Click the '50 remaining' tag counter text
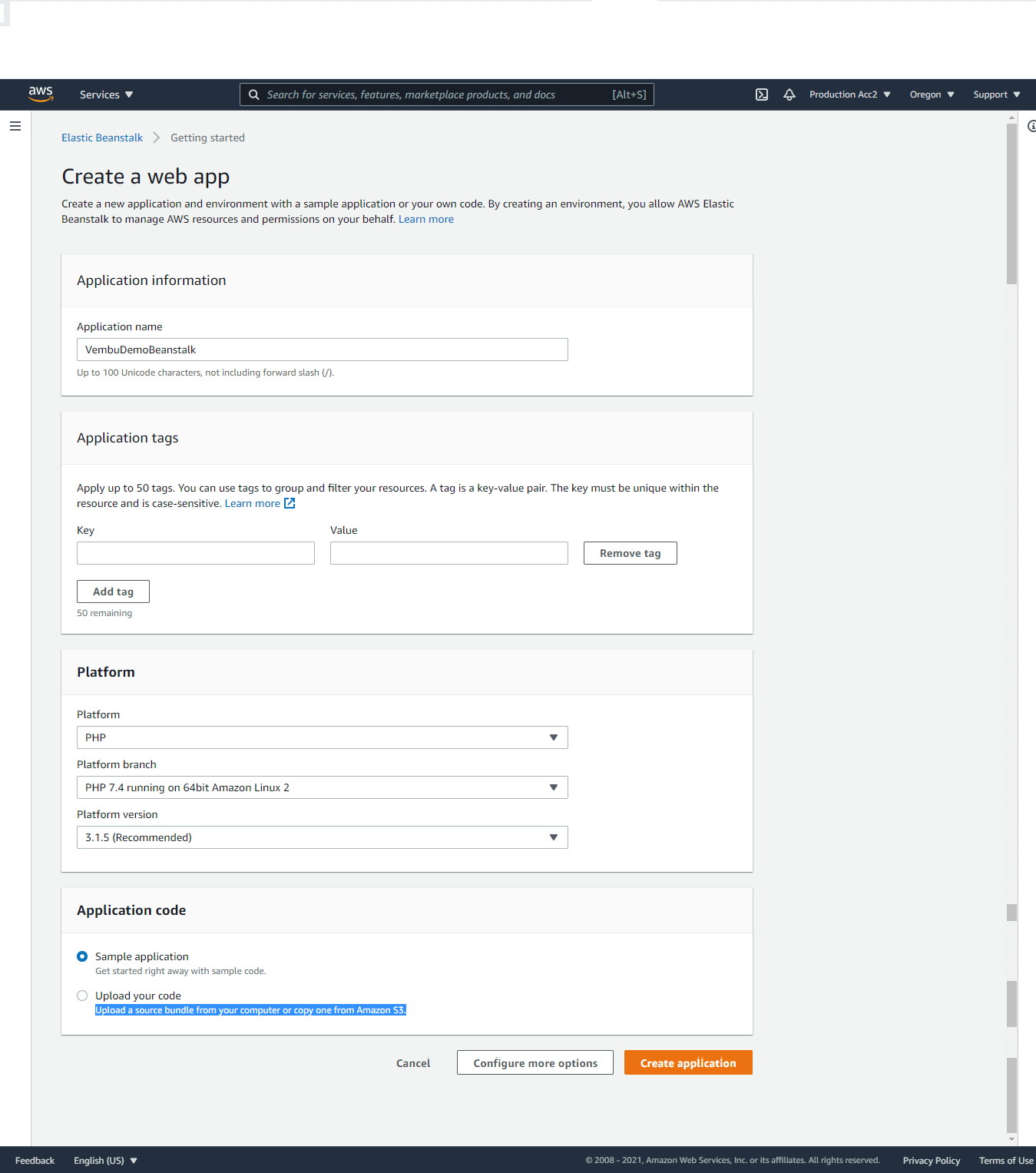The height and width of the screenshot is (1173, 1036). (x=104, y=613)
